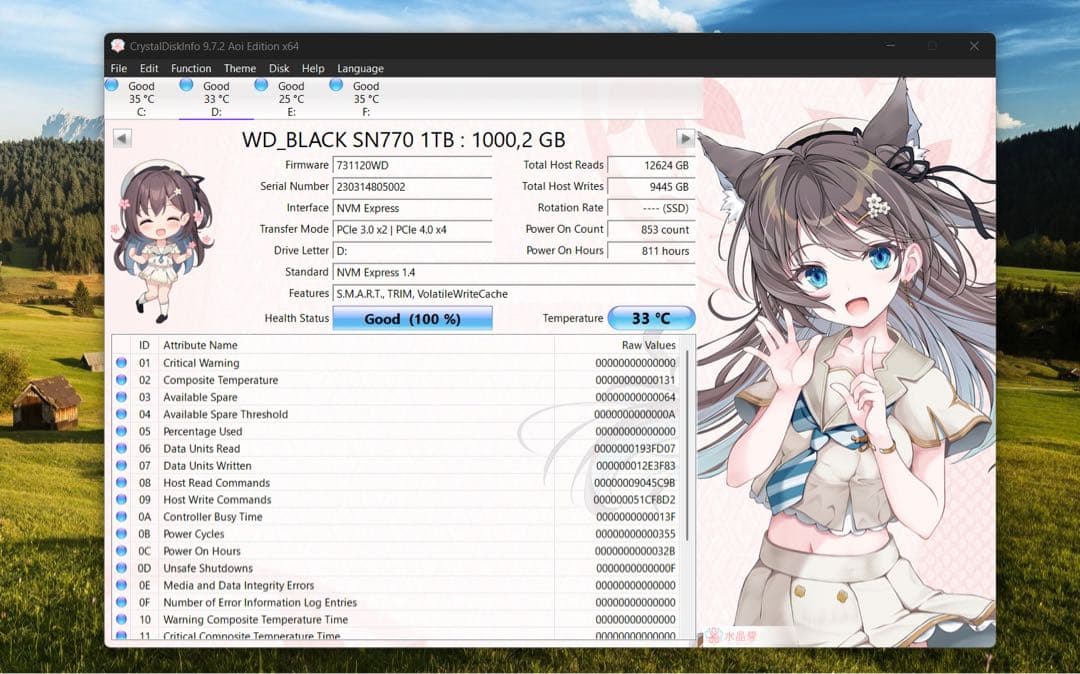Screen dimensions: 1080x674
Task: Go to next drive with right arrow
Action: click(685, 139)
